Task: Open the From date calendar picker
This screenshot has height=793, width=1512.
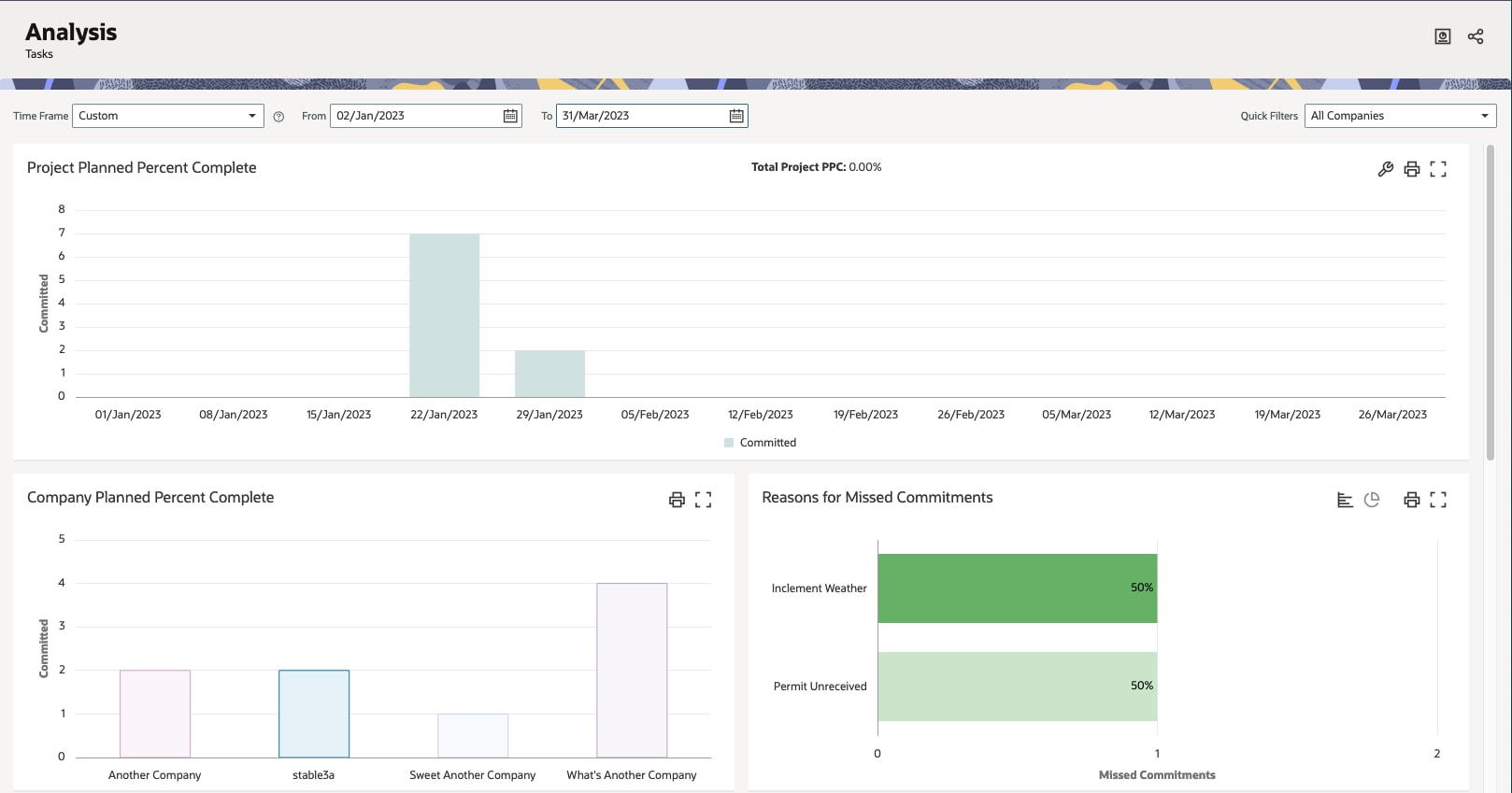Action: (510, 116)
